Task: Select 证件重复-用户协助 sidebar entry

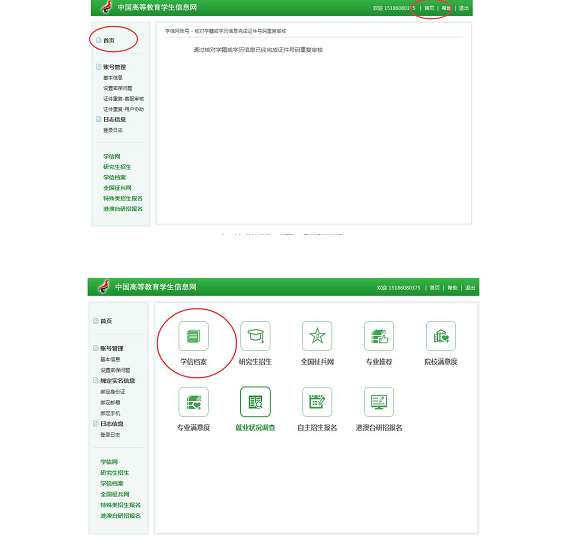Action: [123, 109]
